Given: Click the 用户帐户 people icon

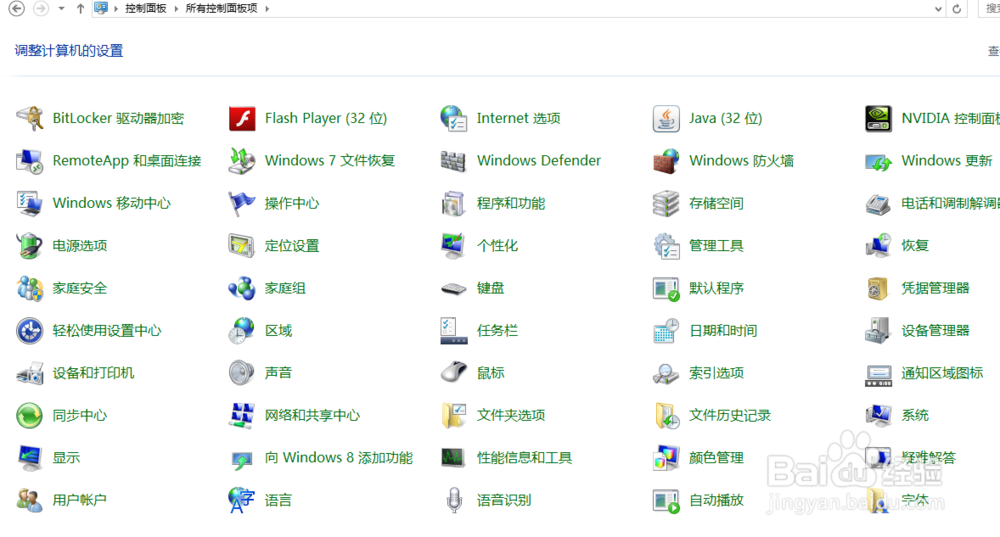Looking at the screenshot, I should coord(29,500).
